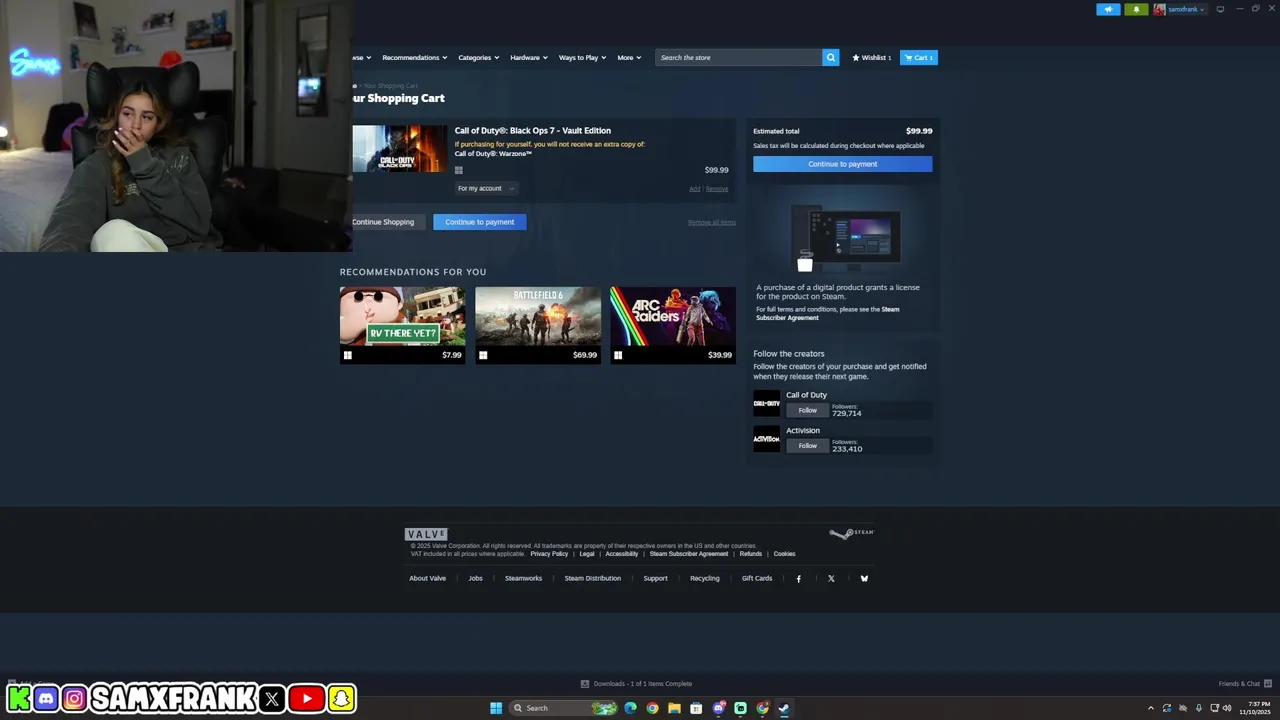Open the 'For my account' purchase dropdown
This screenshot has height=720, width=1280.
click(486, 188)
